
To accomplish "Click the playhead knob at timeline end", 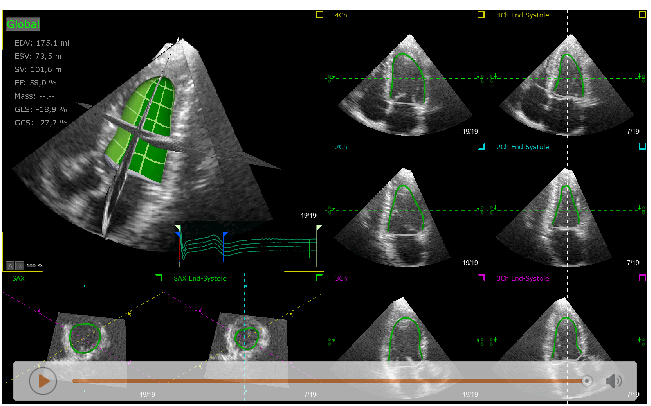I will coord(587,381).
